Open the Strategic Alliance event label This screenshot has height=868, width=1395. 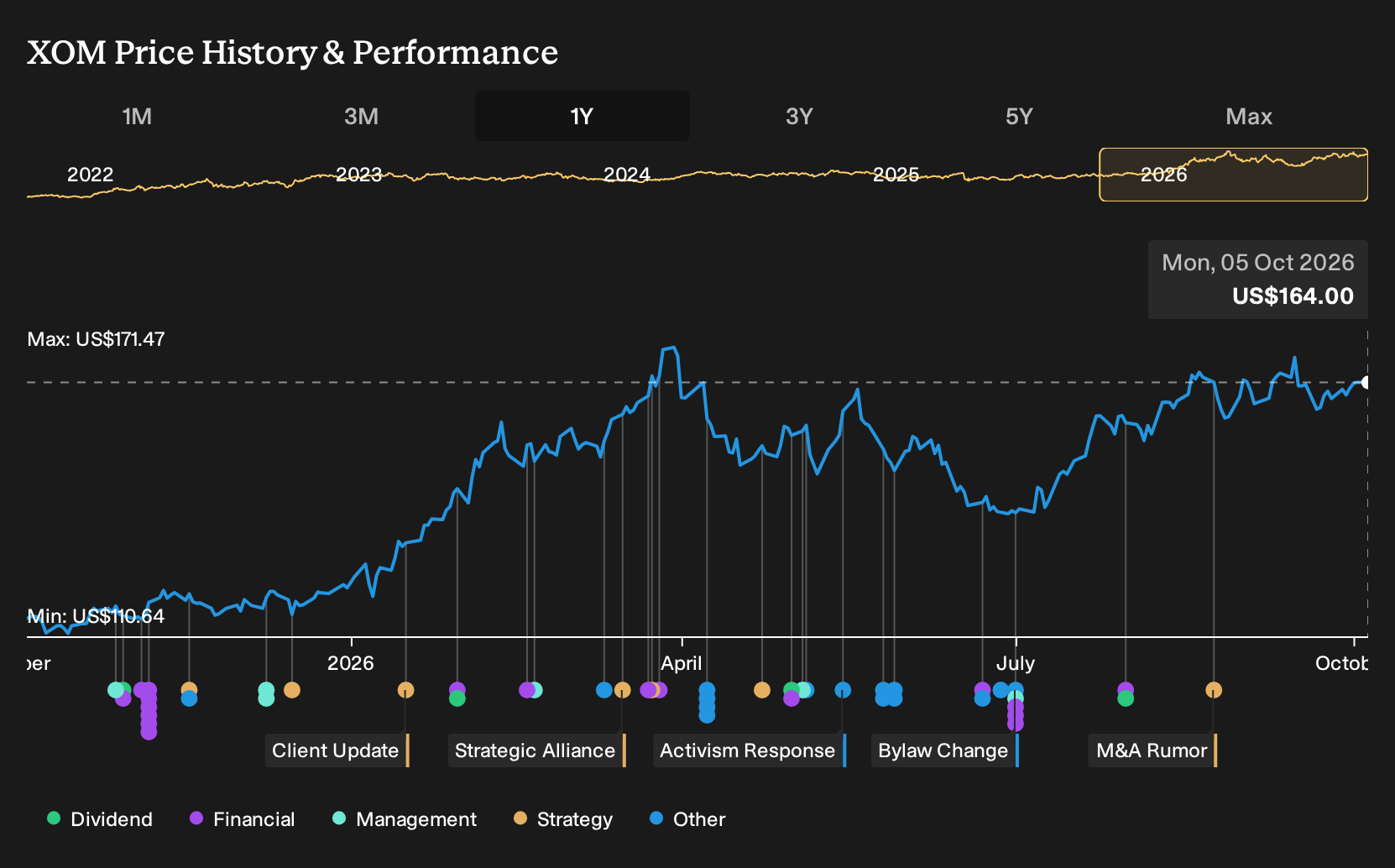pos(537,750)
